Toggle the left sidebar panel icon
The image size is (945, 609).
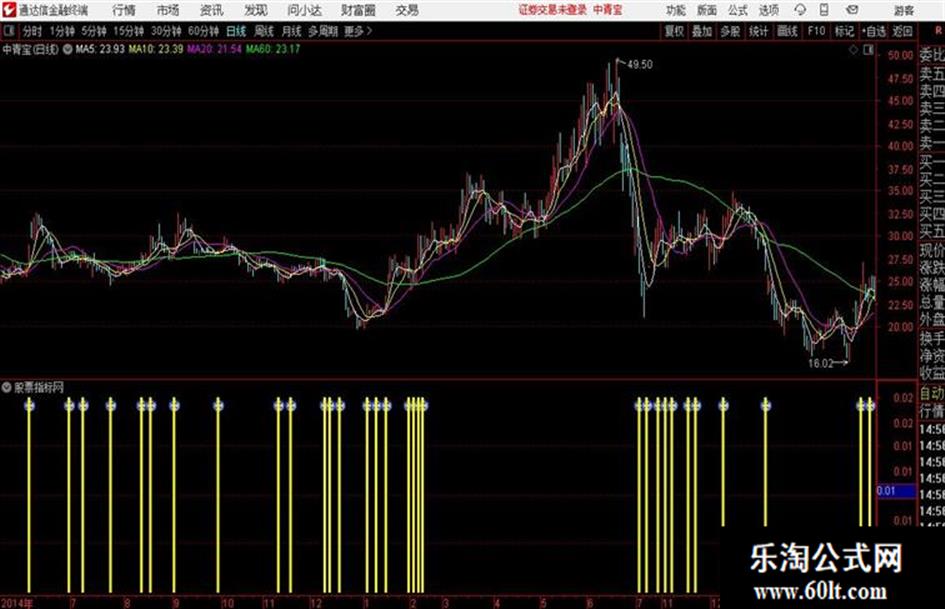pyautogui.click(x=9, y=31)
